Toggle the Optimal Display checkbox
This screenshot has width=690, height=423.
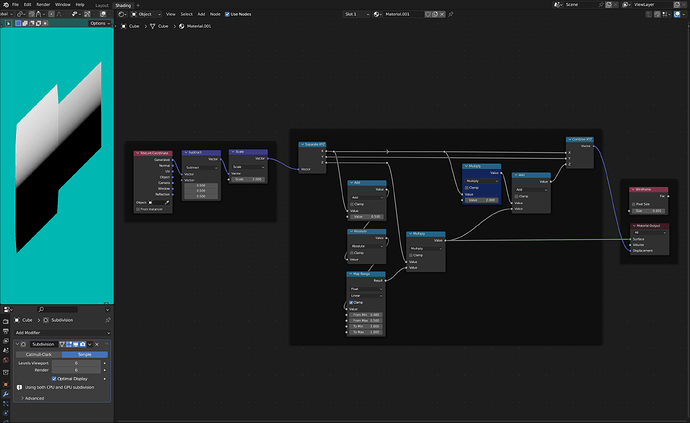point(54,379)
